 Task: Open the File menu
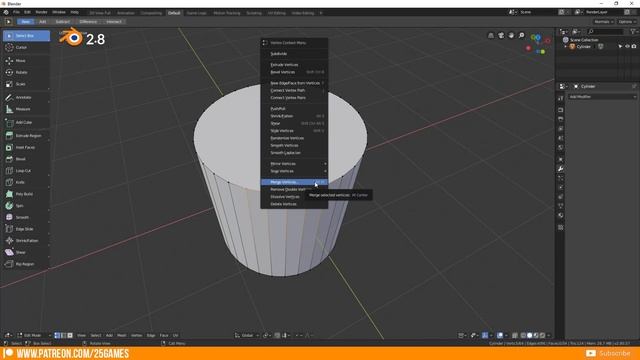coord(16,13)
